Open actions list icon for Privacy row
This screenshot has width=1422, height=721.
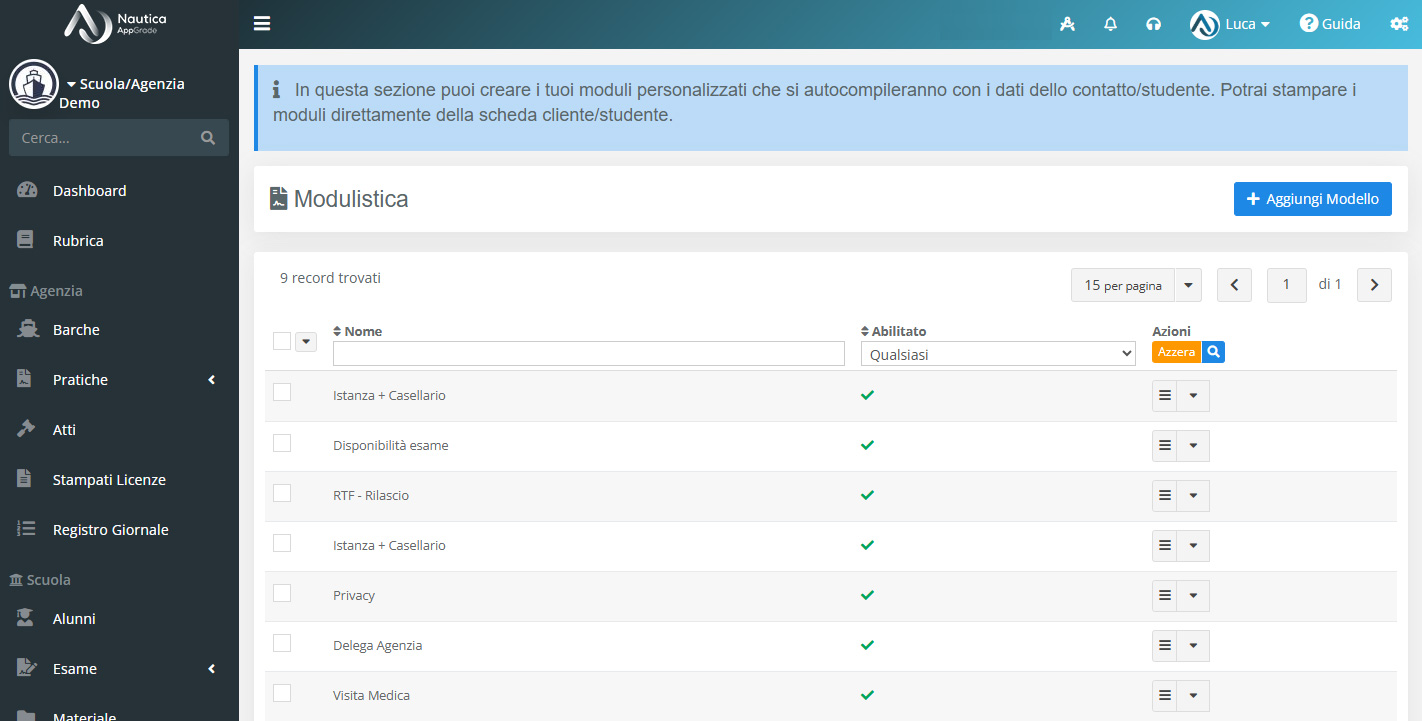click(x=1164, y=596)
